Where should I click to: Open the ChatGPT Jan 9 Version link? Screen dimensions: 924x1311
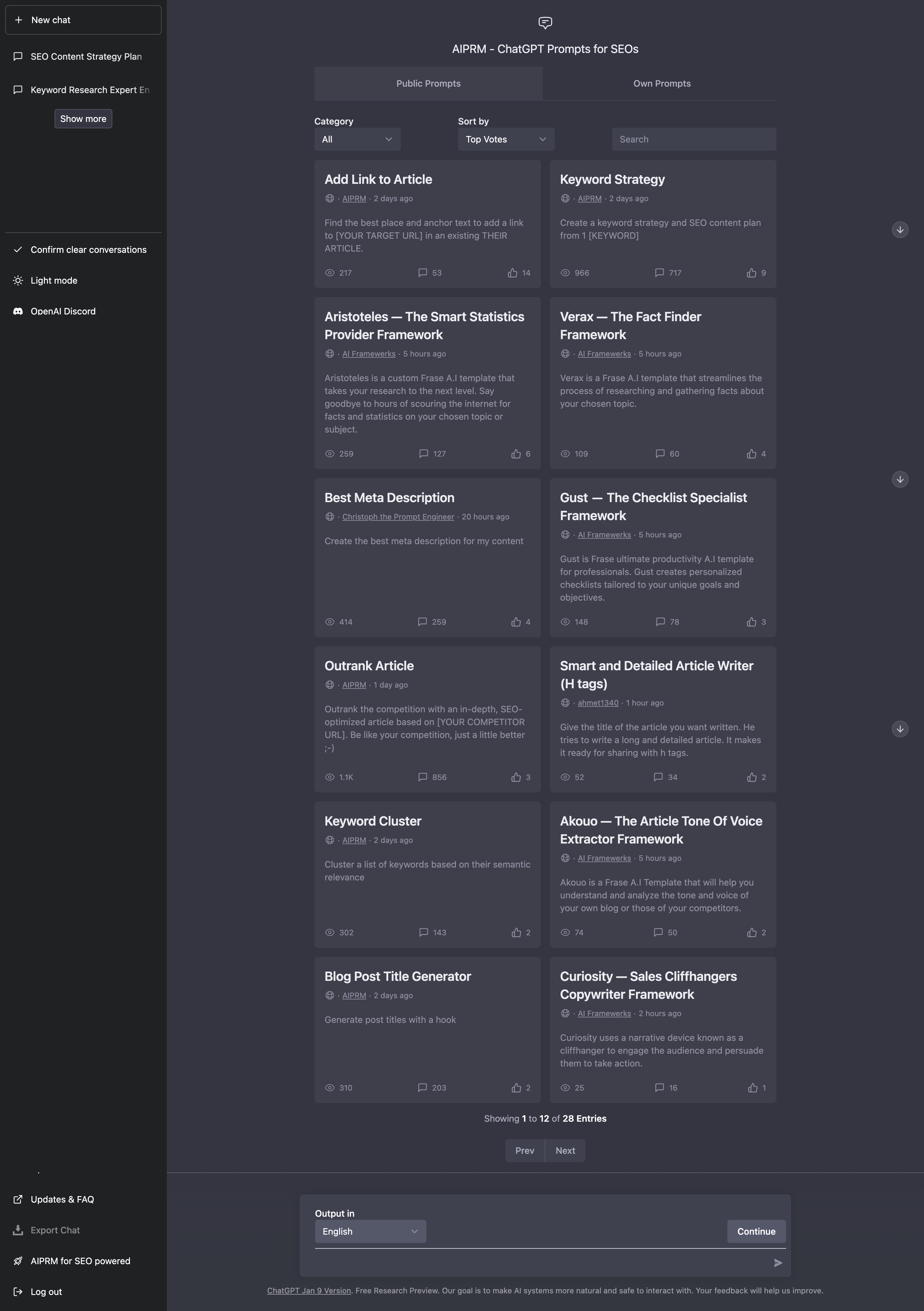(x=309, y=1290)
